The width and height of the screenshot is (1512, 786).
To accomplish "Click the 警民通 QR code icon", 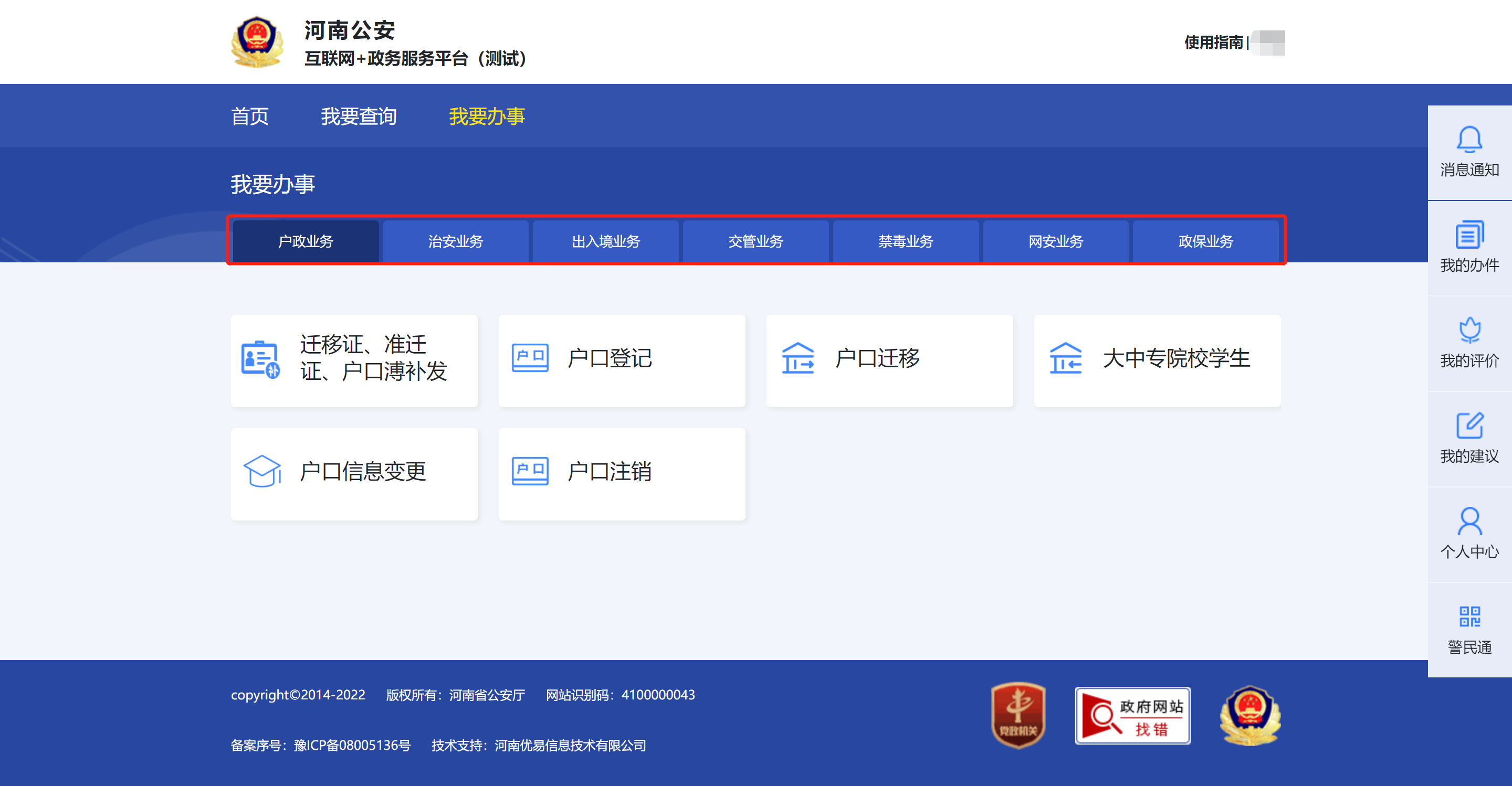I will tap(1469, 617).
